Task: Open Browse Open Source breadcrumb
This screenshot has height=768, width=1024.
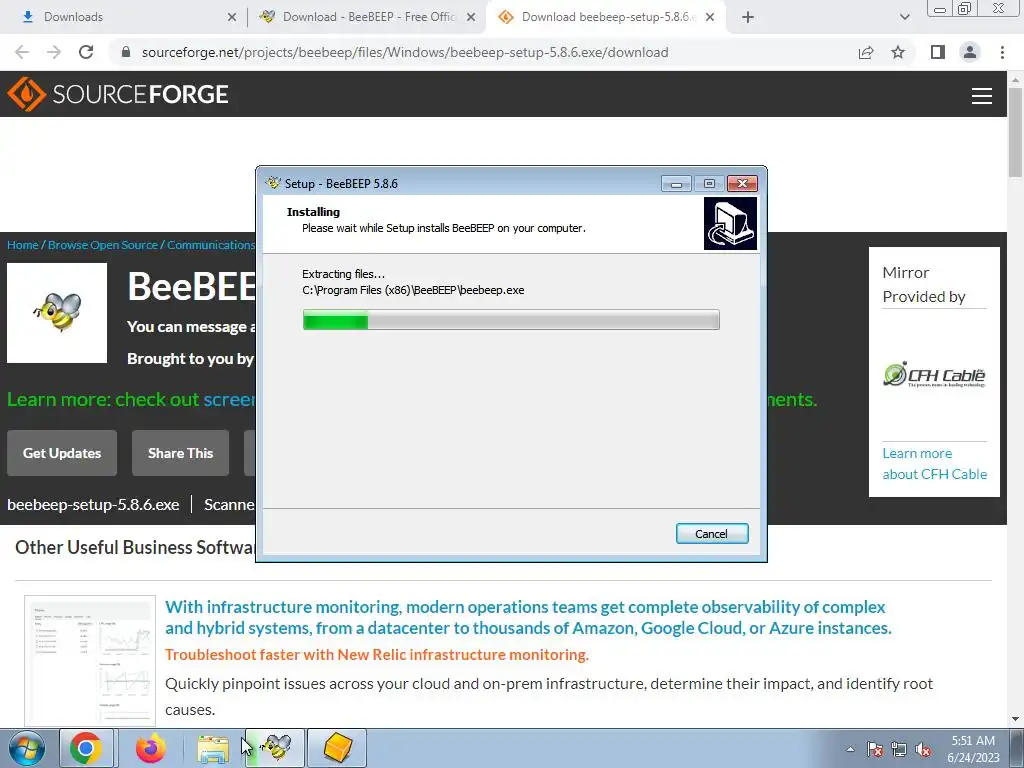Action: pyautogui.click(x=103, y=245)
